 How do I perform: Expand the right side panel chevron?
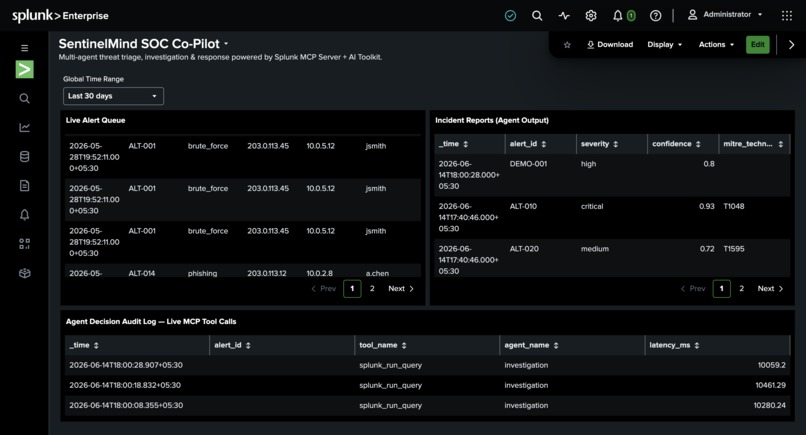[792, 45]
